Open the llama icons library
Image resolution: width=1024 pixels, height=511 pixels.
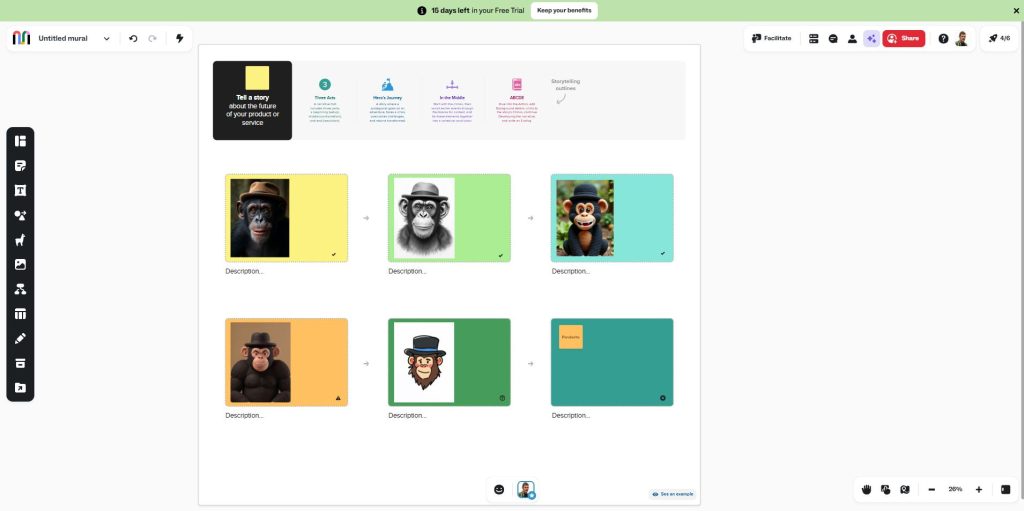pos(20,240)
